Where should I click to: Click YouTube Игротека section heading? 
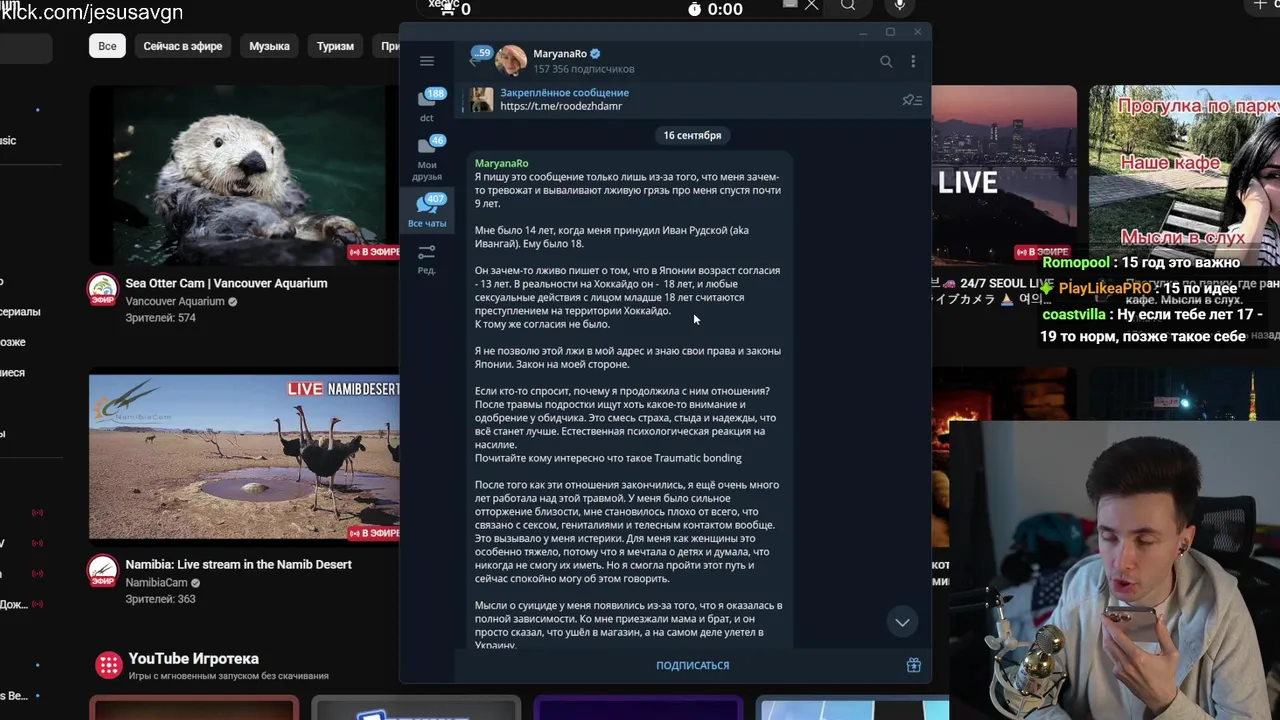[x=193, y=658]
